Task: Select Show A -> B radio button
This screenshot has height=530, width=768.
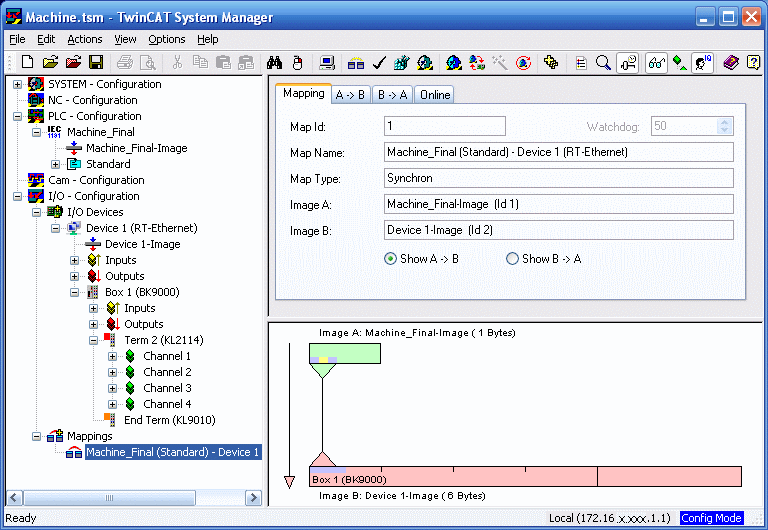Action: pos(390,259)
